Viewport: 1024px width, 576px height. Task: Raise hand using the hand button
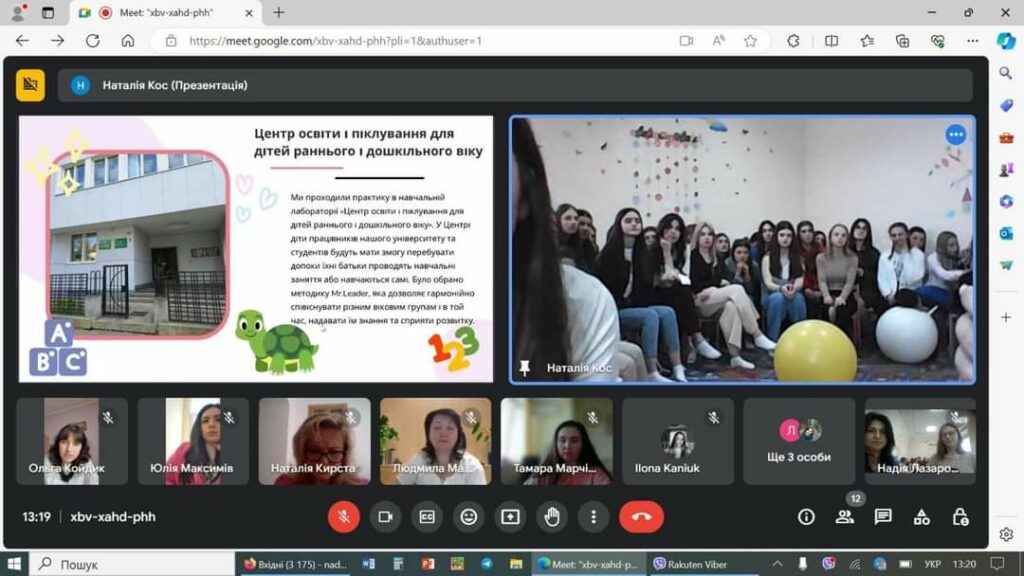[552, 517]
